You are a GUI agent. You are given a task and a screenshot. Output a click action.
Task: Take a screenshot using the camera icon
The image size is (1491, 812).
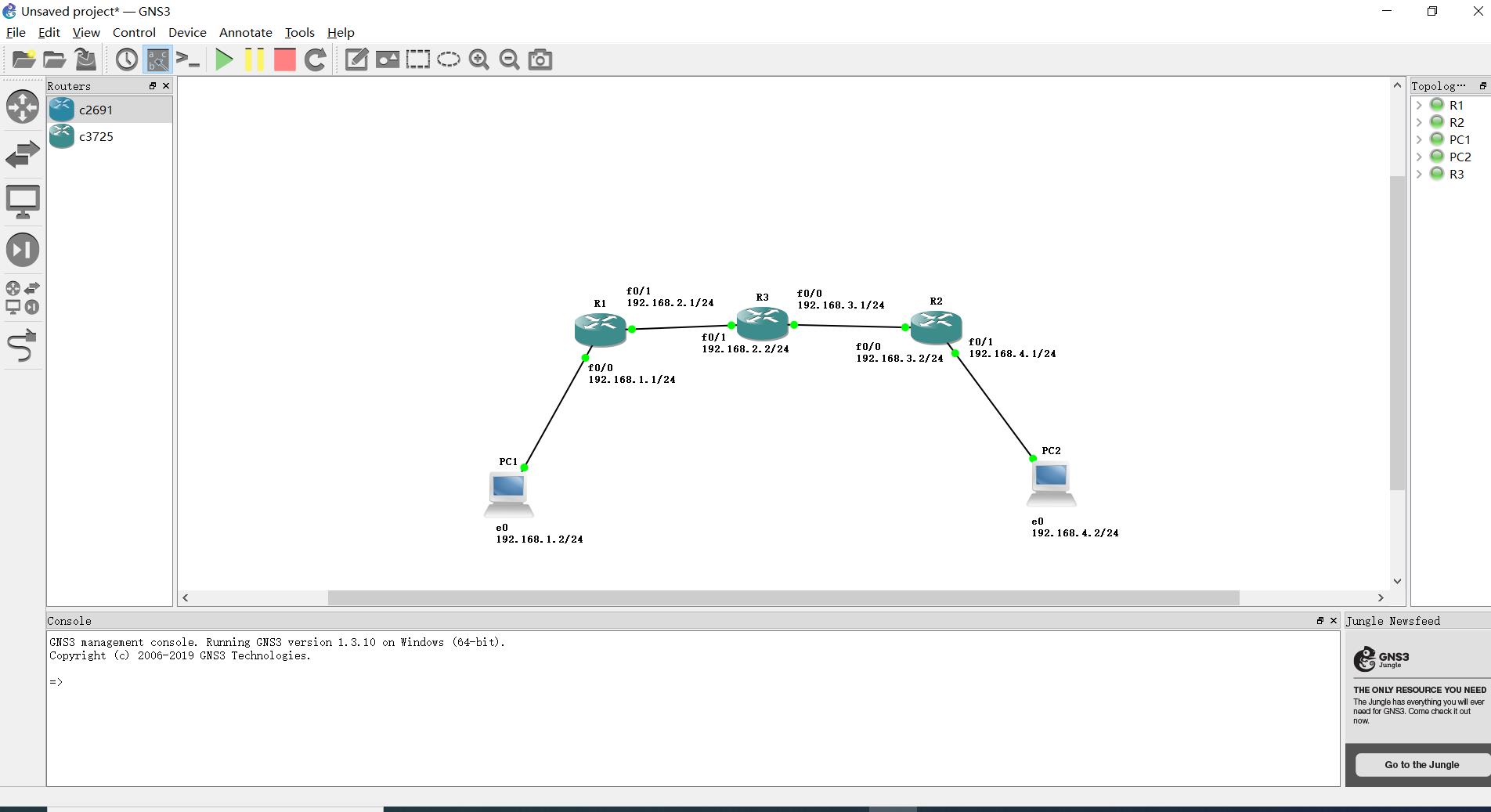tap(540, 59)
